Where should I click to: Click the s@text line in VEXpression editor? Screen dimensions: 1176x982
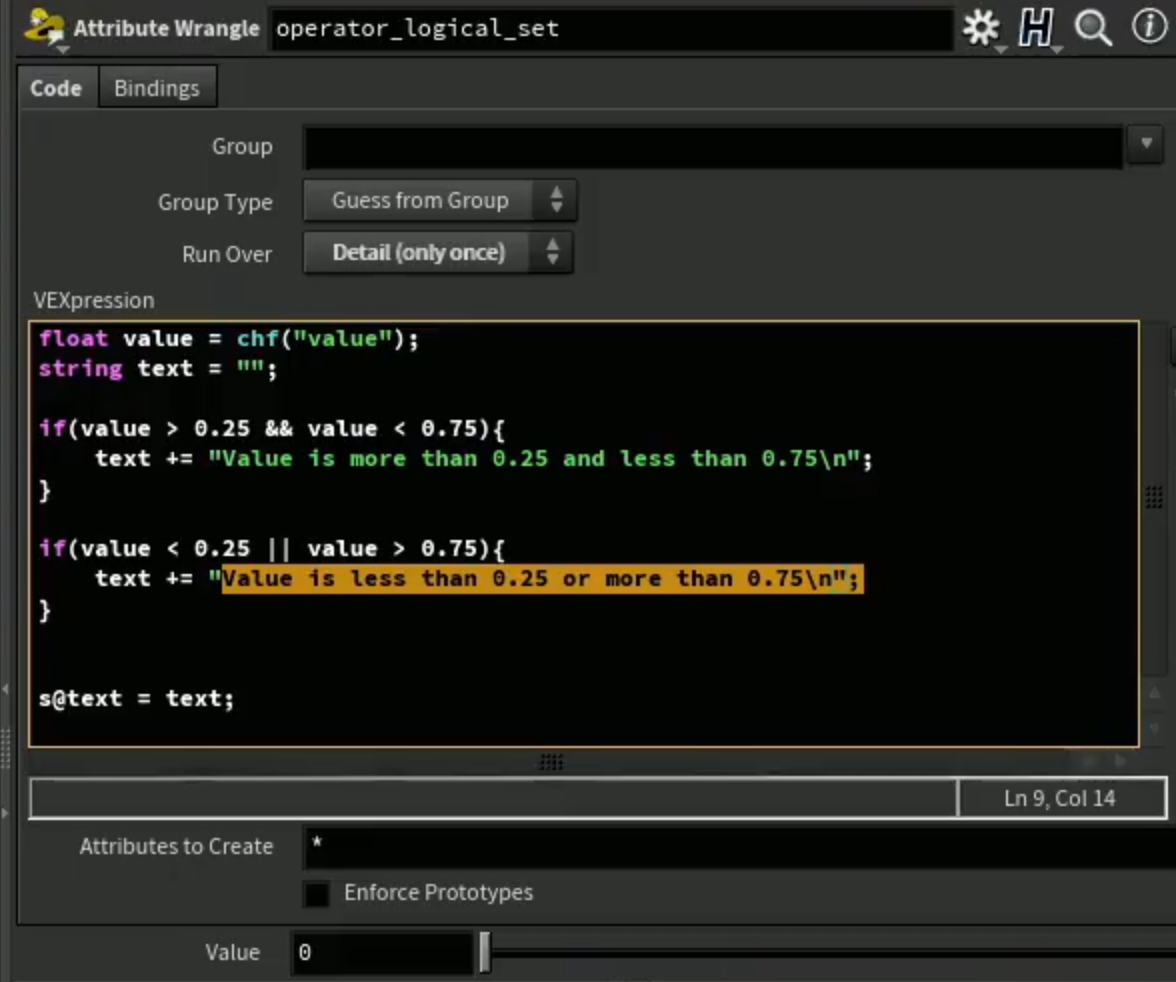[136, 698]
